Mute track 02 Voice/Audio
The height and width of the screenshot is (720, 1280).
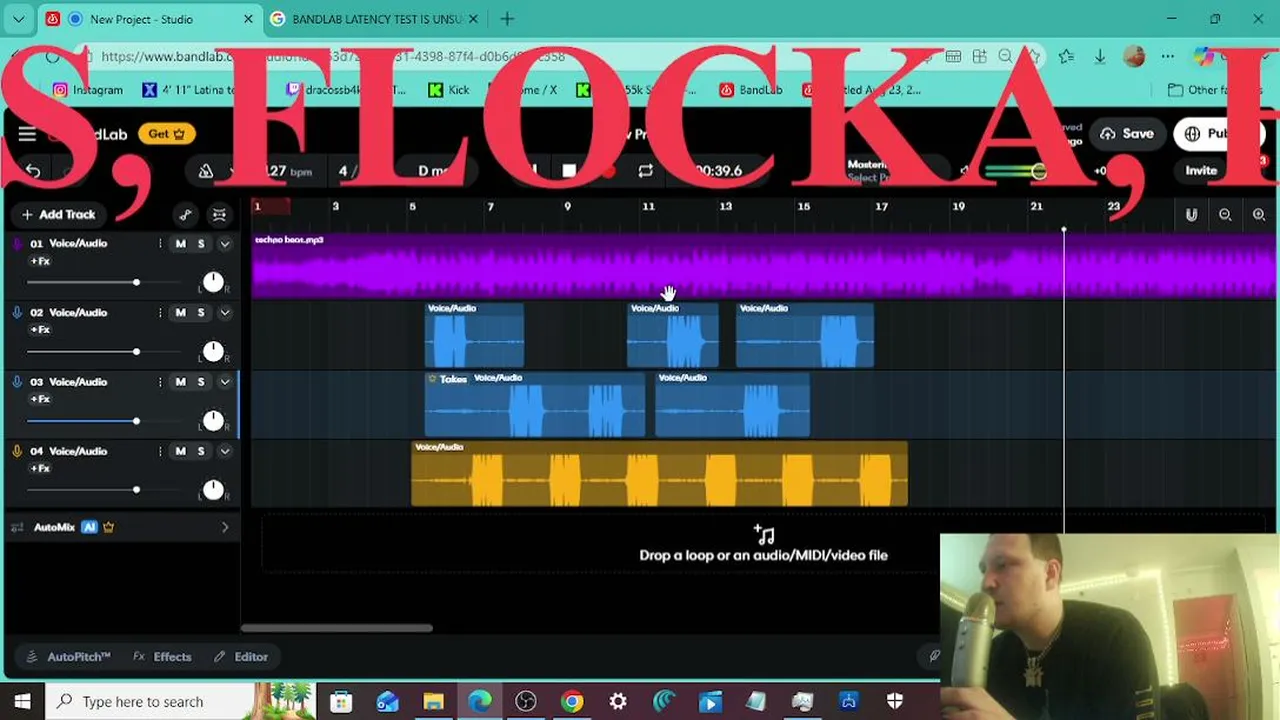[x=181, y=313]
